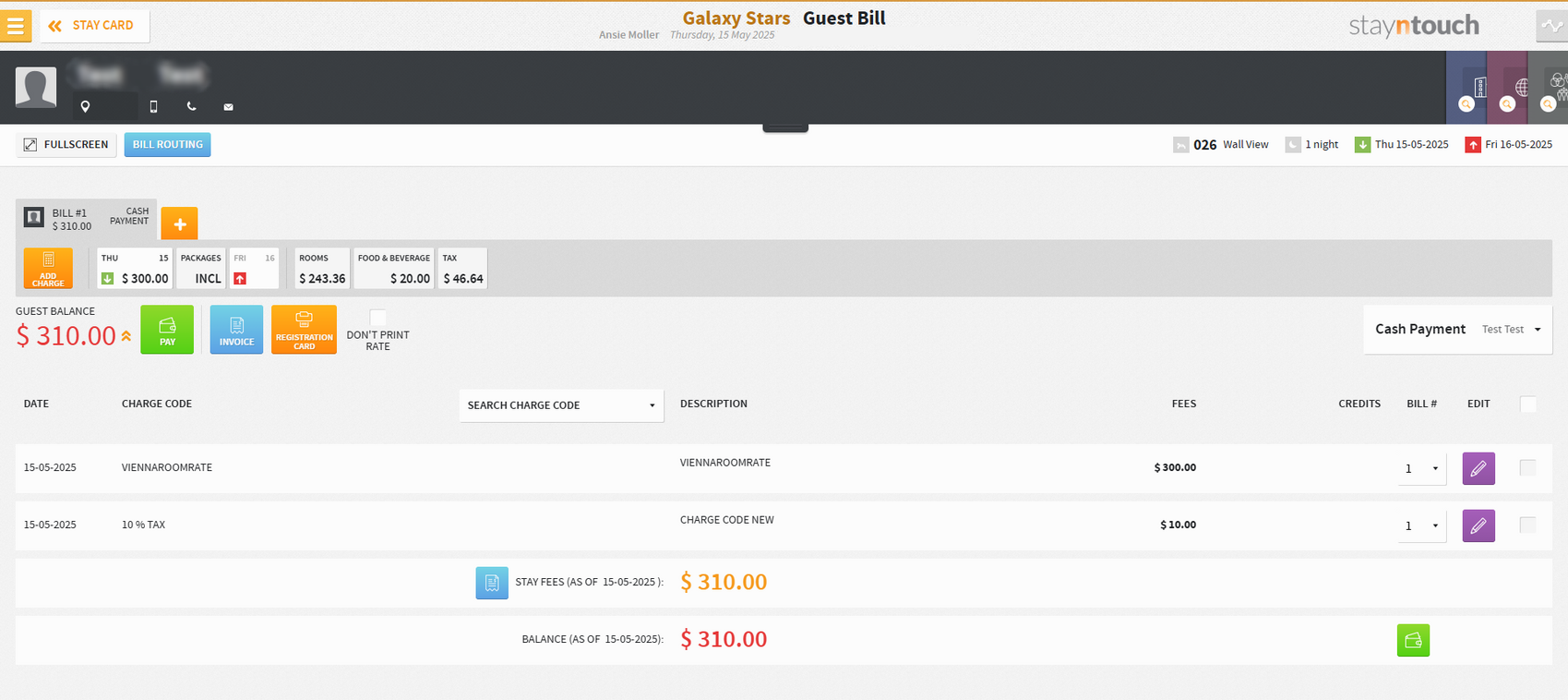Click the Fees column header
1568x700 pixels.
coord(1184,404)
